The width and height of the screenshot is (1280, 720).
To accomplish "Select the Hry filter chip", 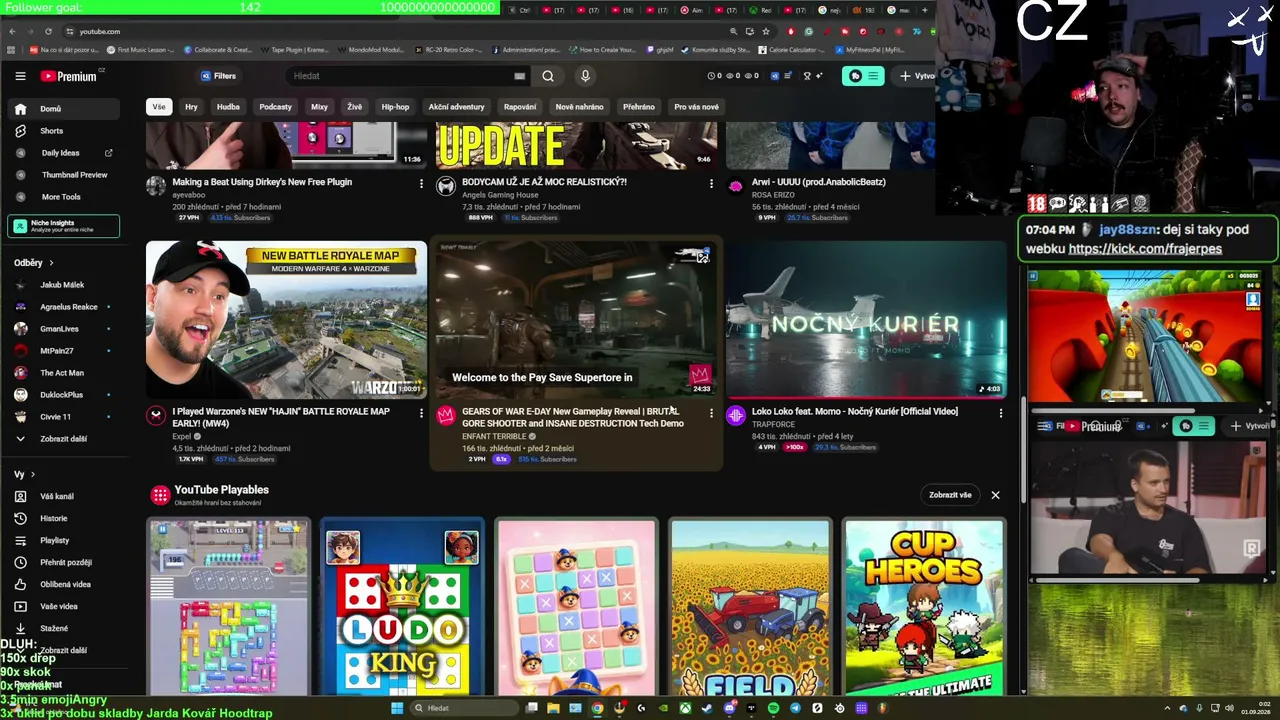I will 191,107.
